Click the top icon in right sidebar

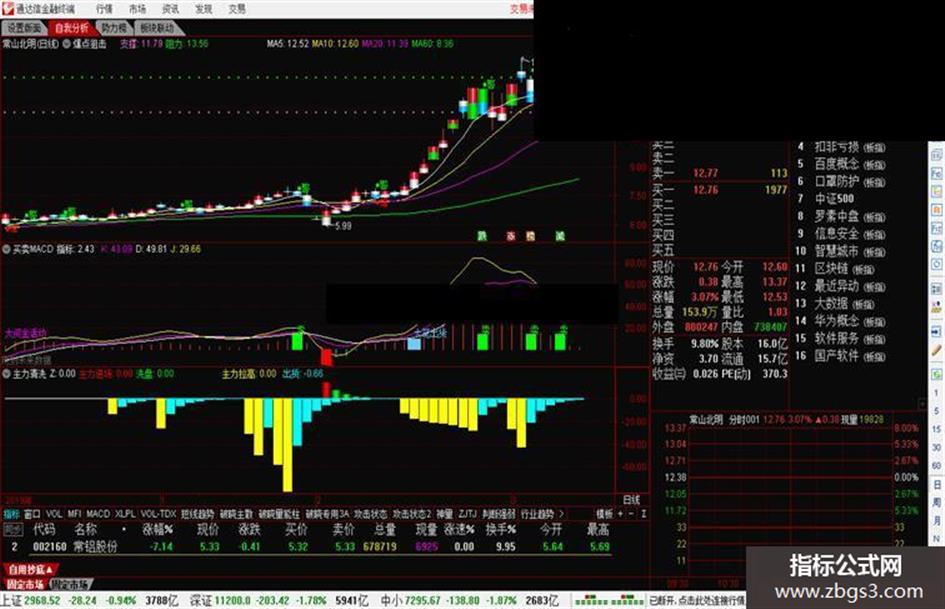tap(937, 155)
